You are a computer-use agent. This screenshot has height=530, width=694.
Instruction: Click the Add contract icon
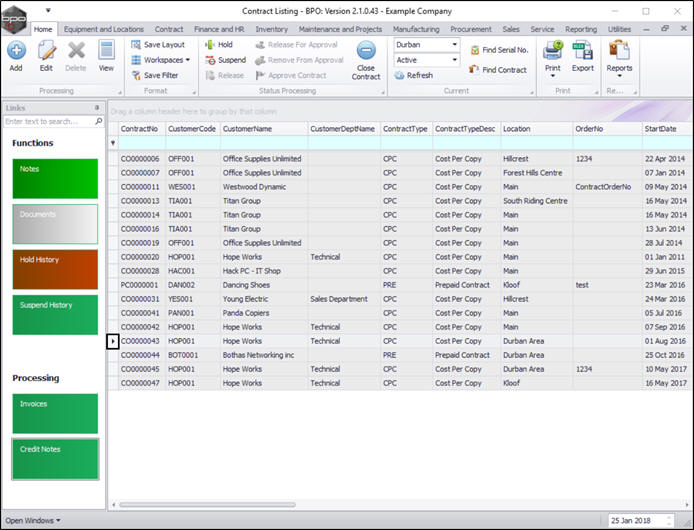click(x=16, y=52)
